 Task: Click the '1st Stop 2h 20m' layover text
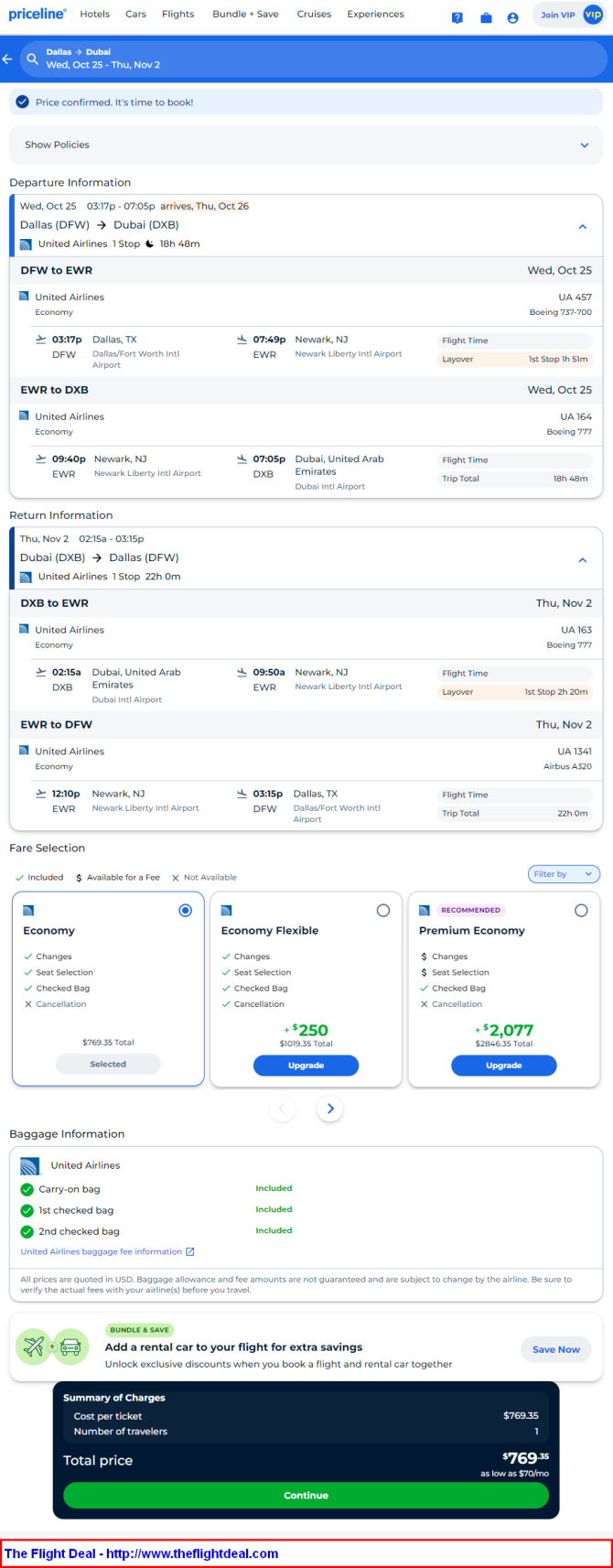click(556, 692)
